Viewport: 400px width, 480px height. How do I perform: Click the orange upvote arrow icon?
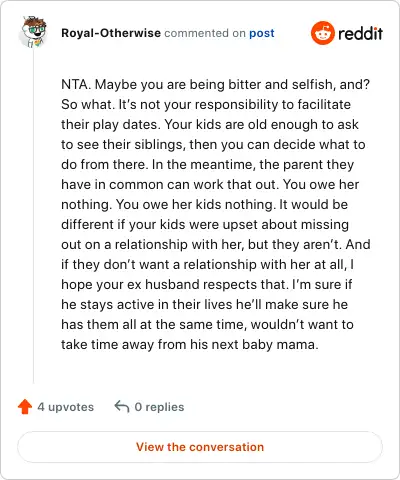(x=25, y=407)
